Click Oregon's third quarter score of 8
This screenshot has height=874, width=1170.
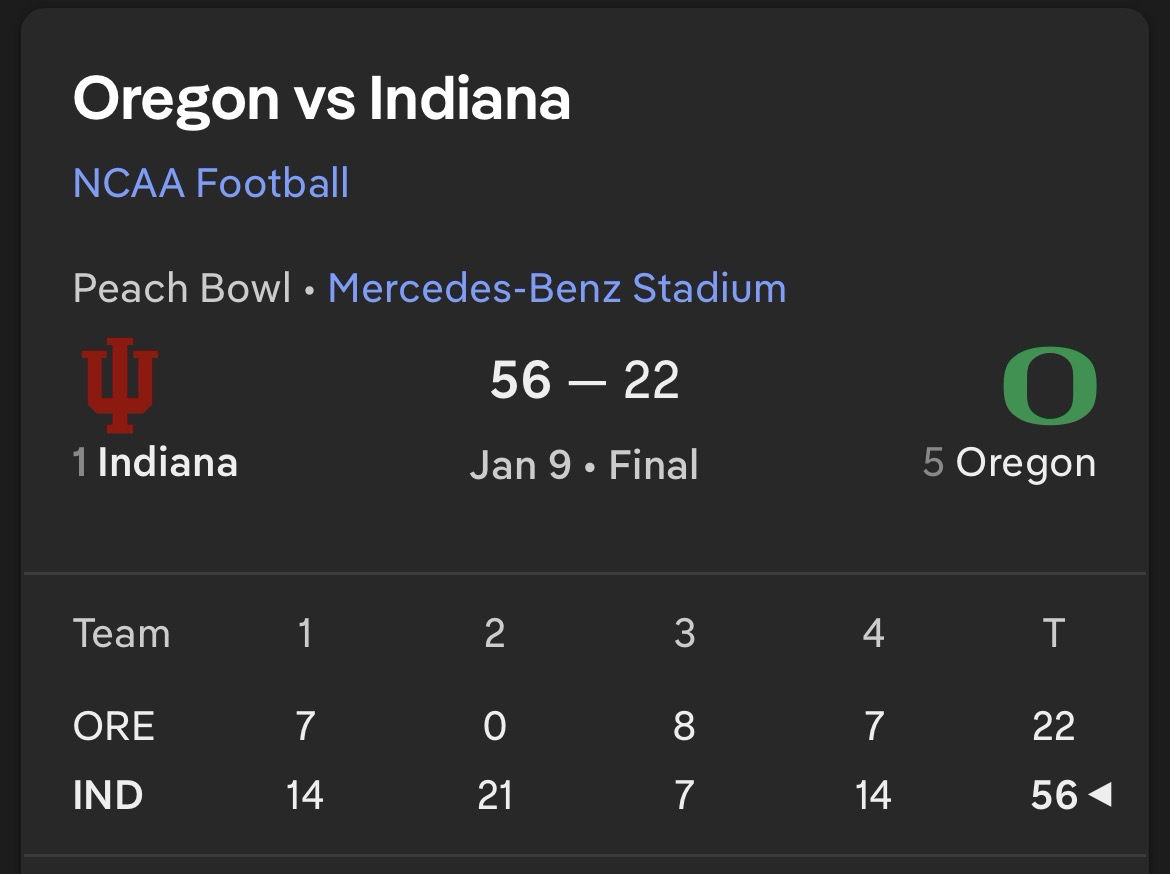pyautogui.click(x=684, y=726)
